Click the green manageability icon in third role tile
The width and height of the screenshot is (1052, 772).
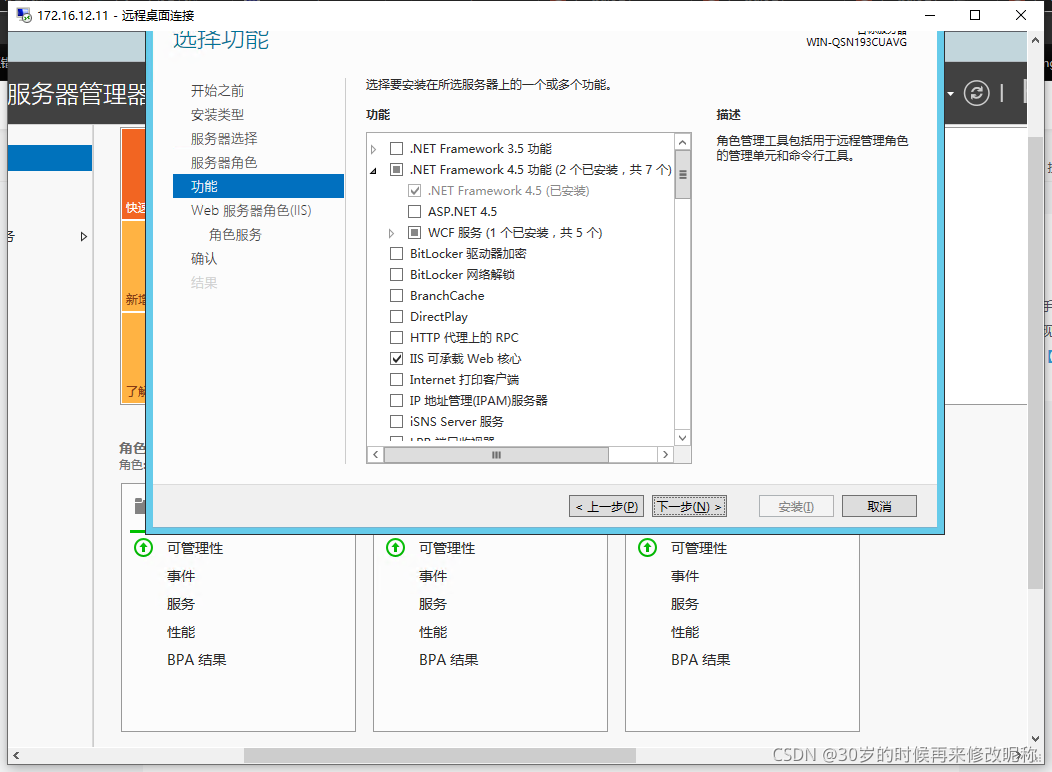(x=647, y=548)
